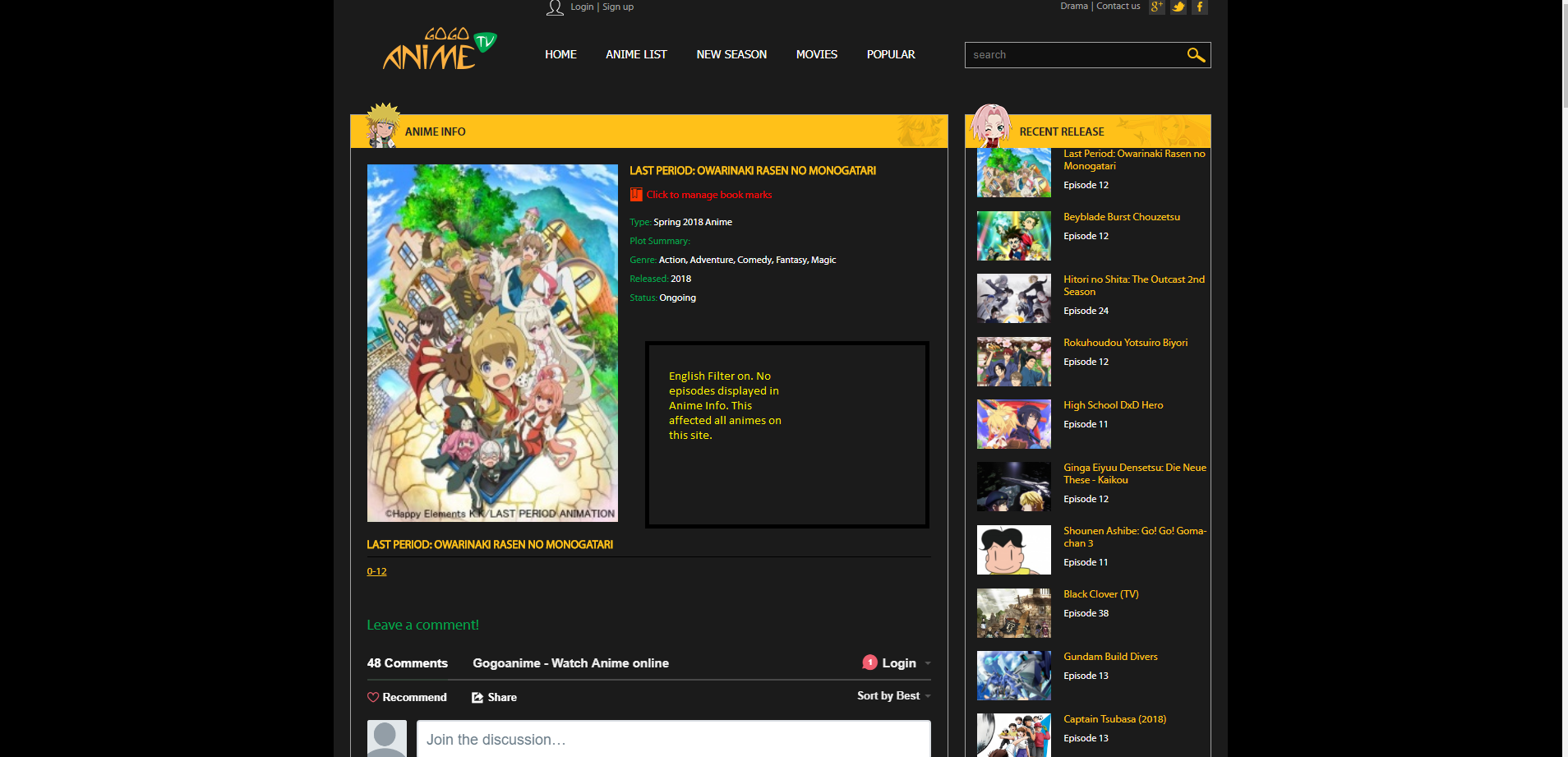Screen dimensions: 1568x757
Task: Click the Join the discussion comment box
Action: (x=674, y=739)
